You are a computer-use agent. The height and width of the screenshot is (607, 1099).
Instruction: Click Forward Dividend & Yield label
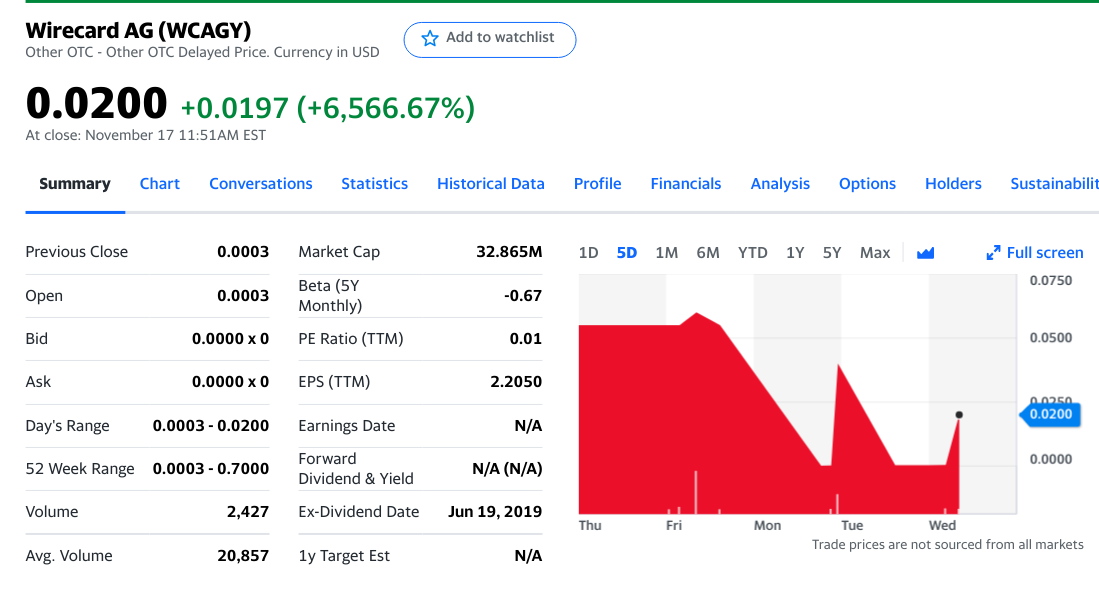356,469
